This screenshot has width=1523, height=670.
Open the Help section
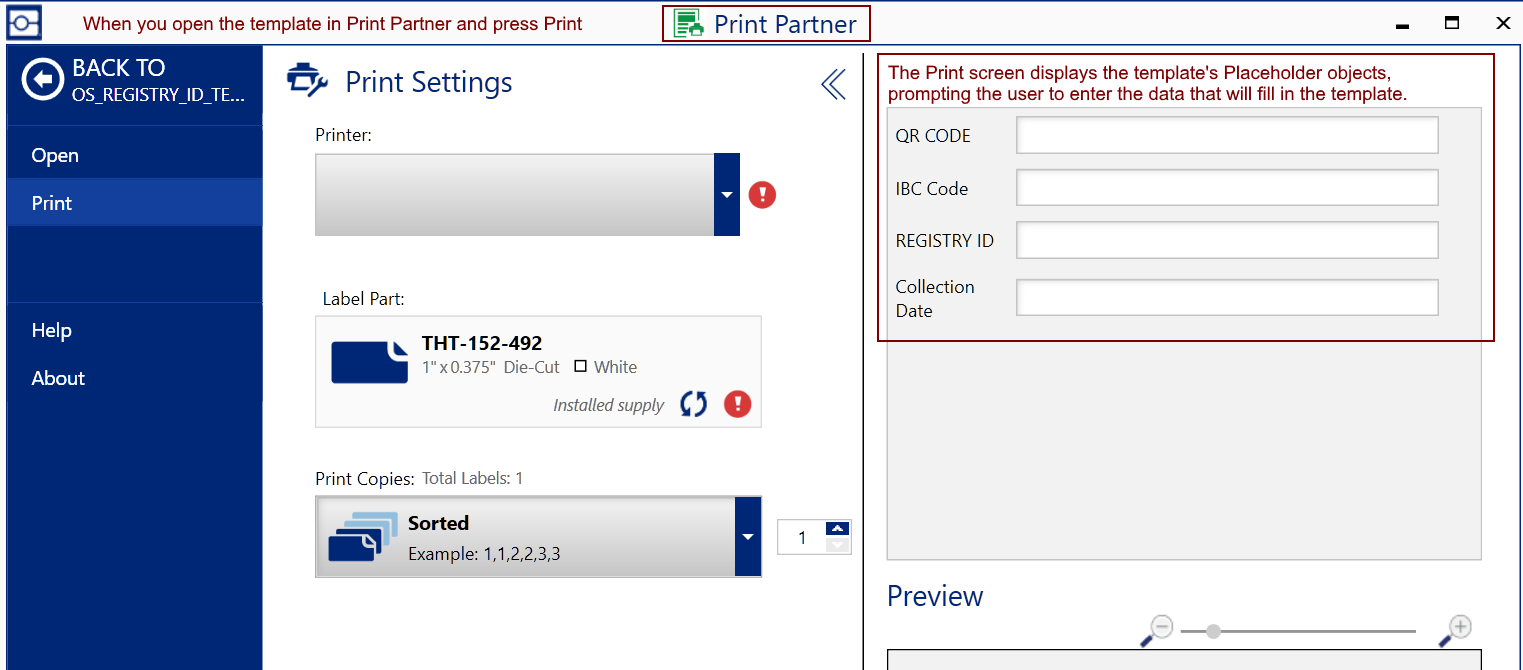point(52,330)
